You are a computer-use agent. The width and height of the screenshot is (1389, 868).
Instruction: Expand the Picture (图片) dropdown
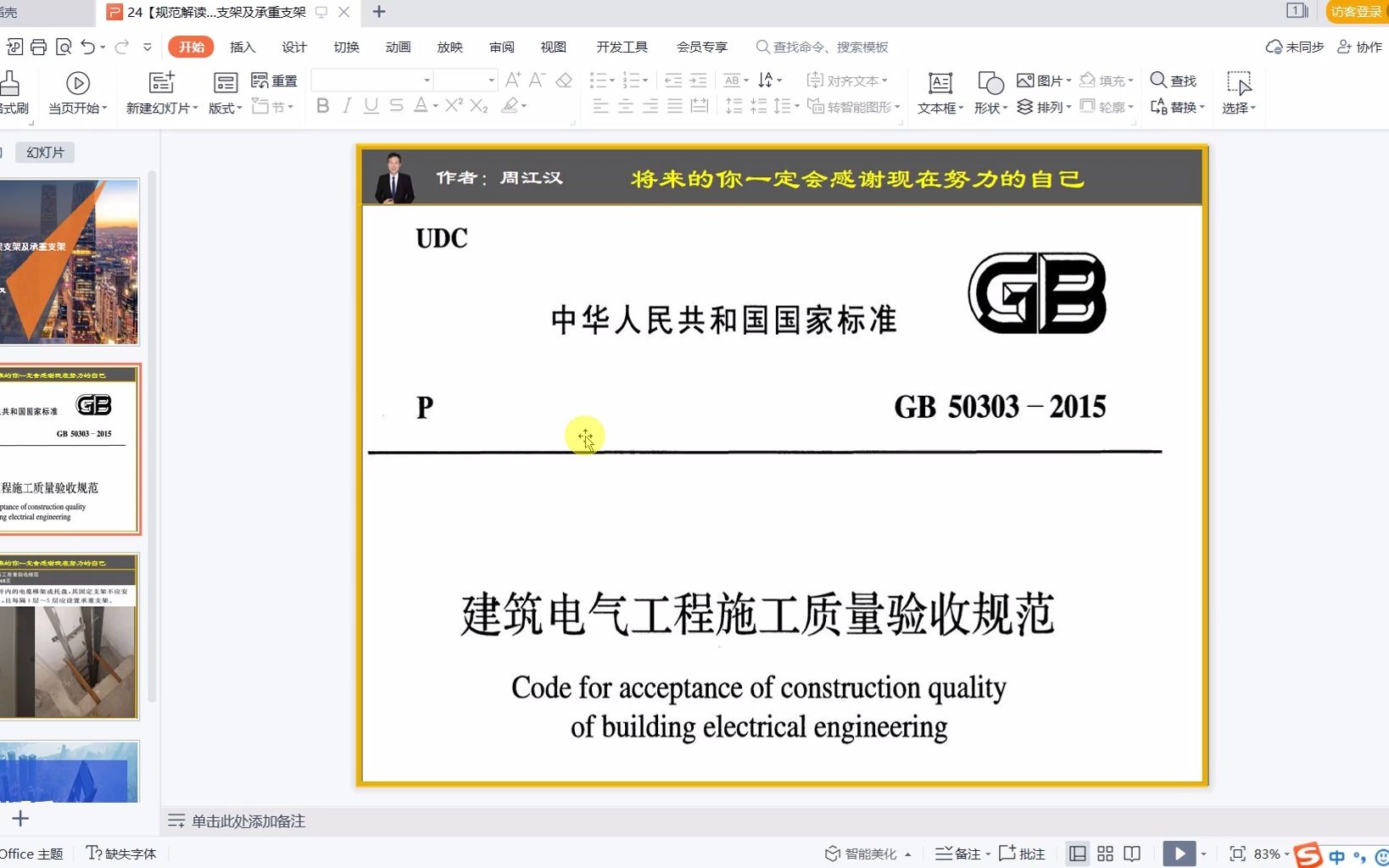pos(1068,81)
